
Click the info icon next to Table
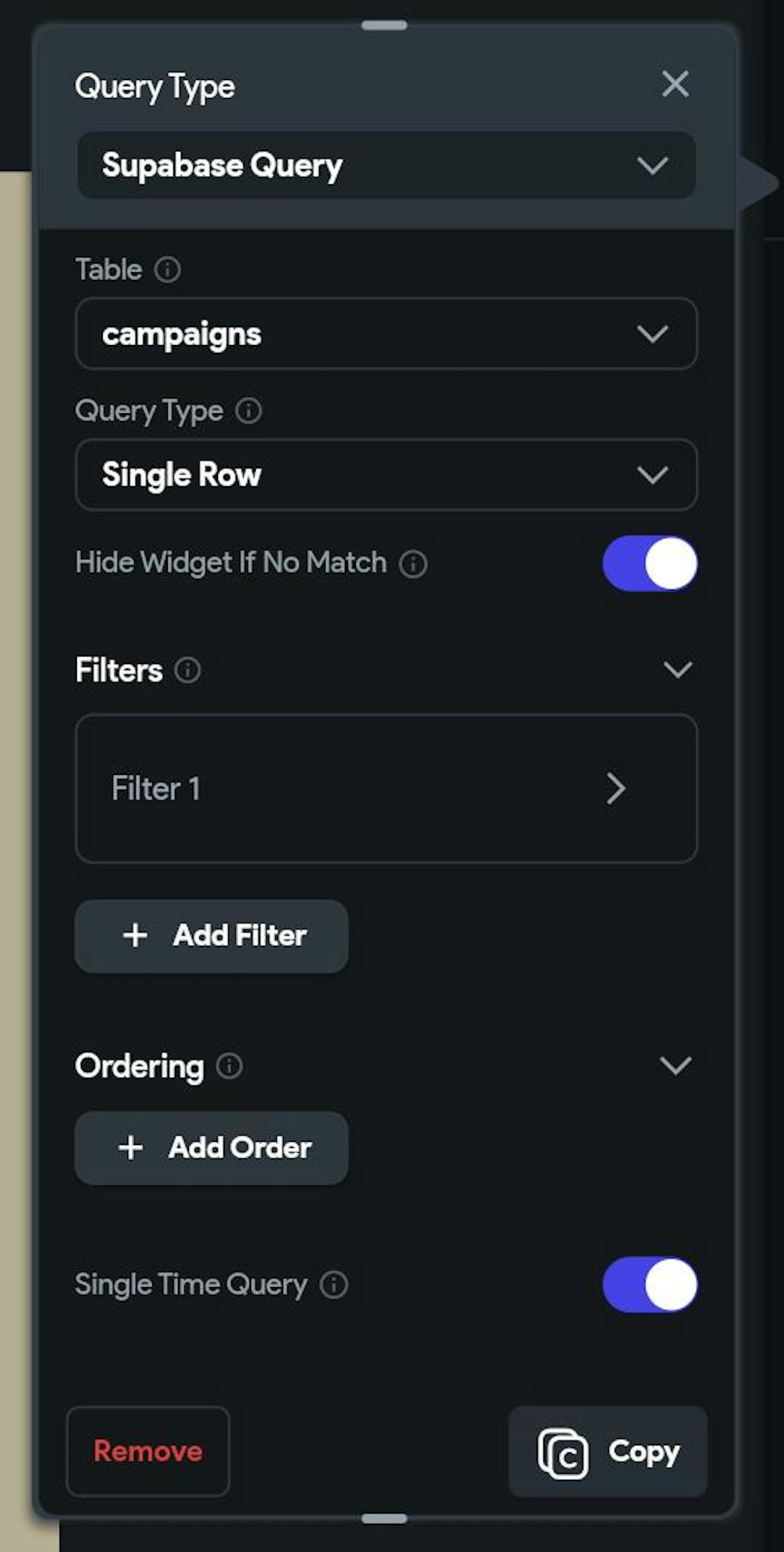click(167, 270)
